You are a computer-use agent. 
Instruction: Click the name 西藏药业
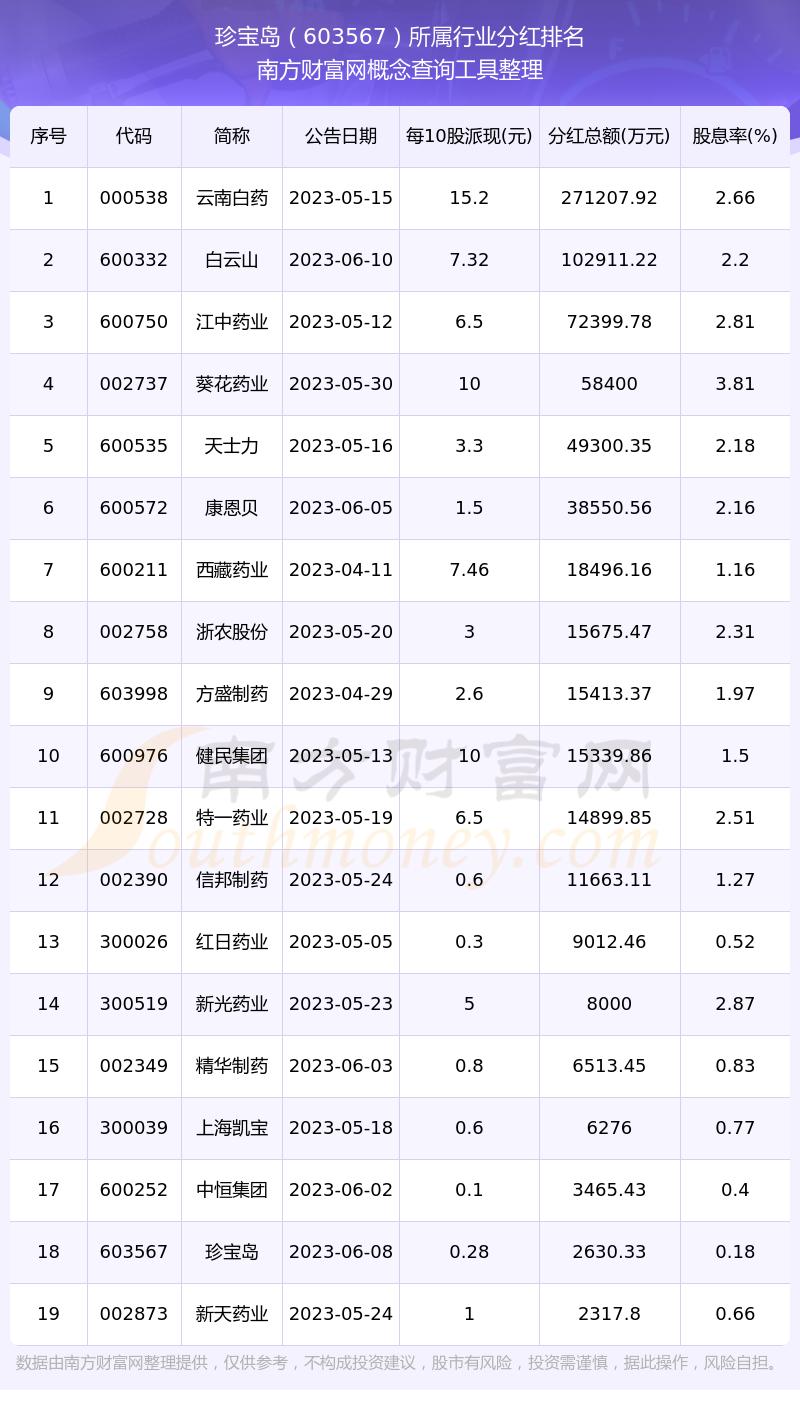coord(232,570)
